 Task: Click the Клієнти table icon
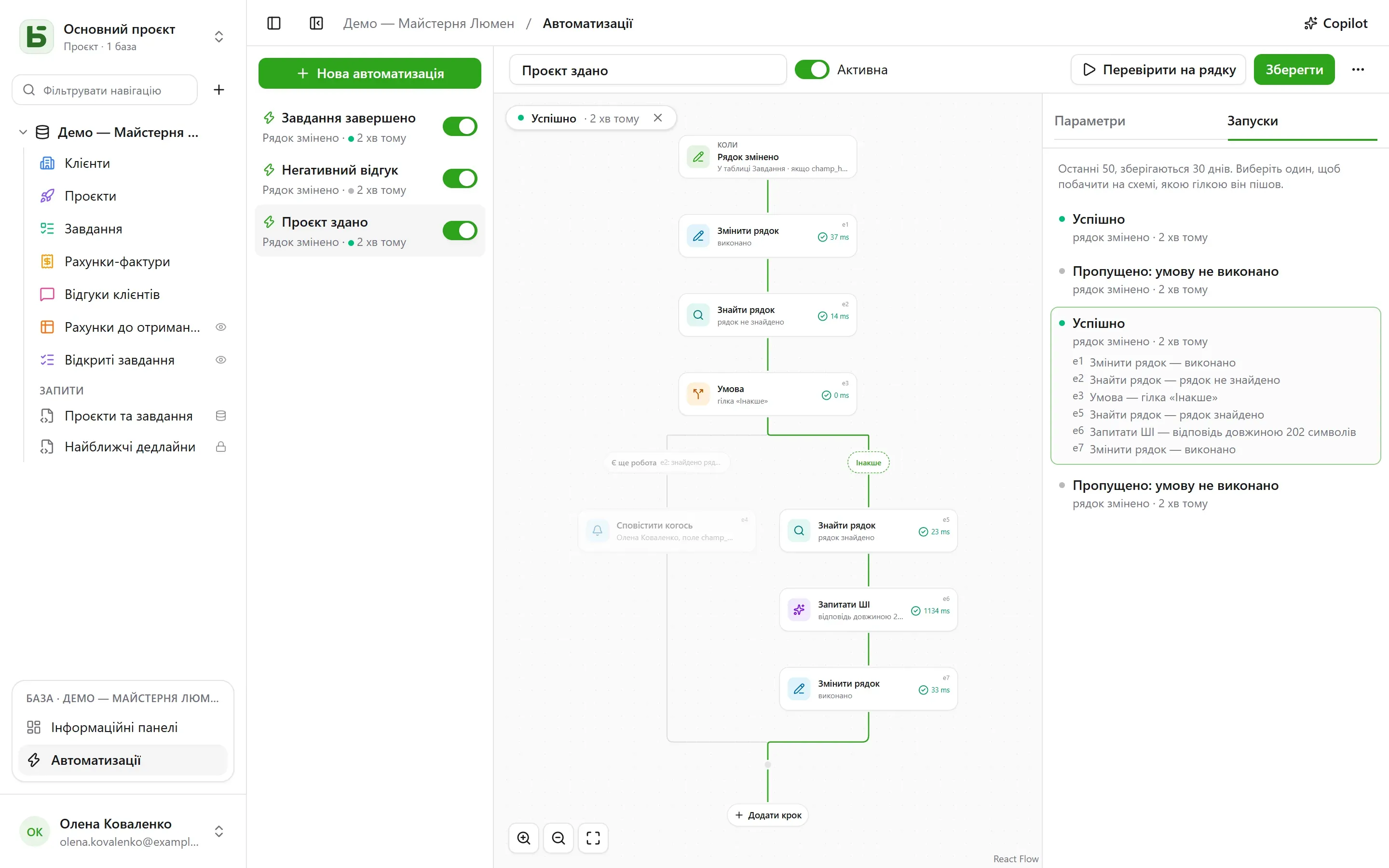[x=47, y=163]
